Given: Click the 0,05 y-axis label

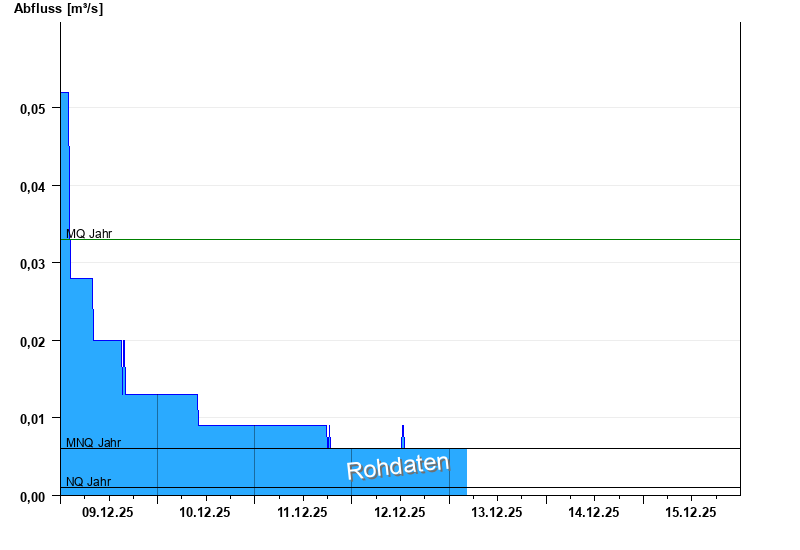Looking at the screenshot, I should pos(33,109).
